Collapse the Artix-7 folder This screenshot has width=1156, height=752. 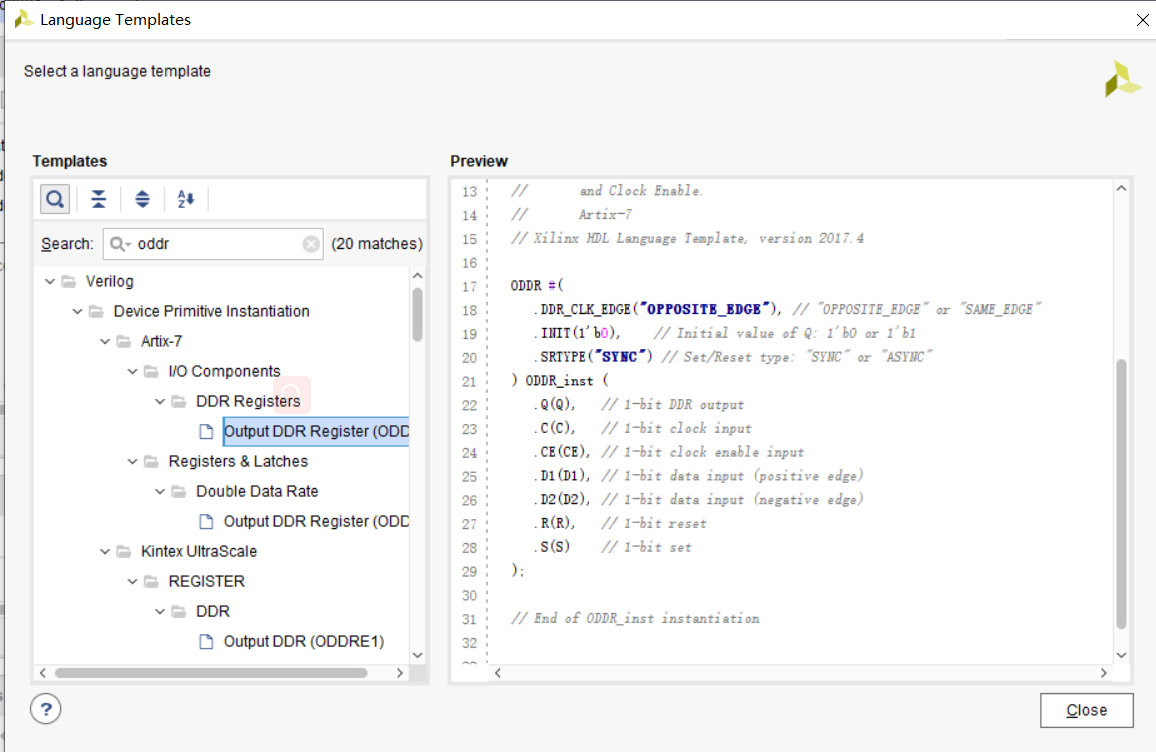pos(106,341)
